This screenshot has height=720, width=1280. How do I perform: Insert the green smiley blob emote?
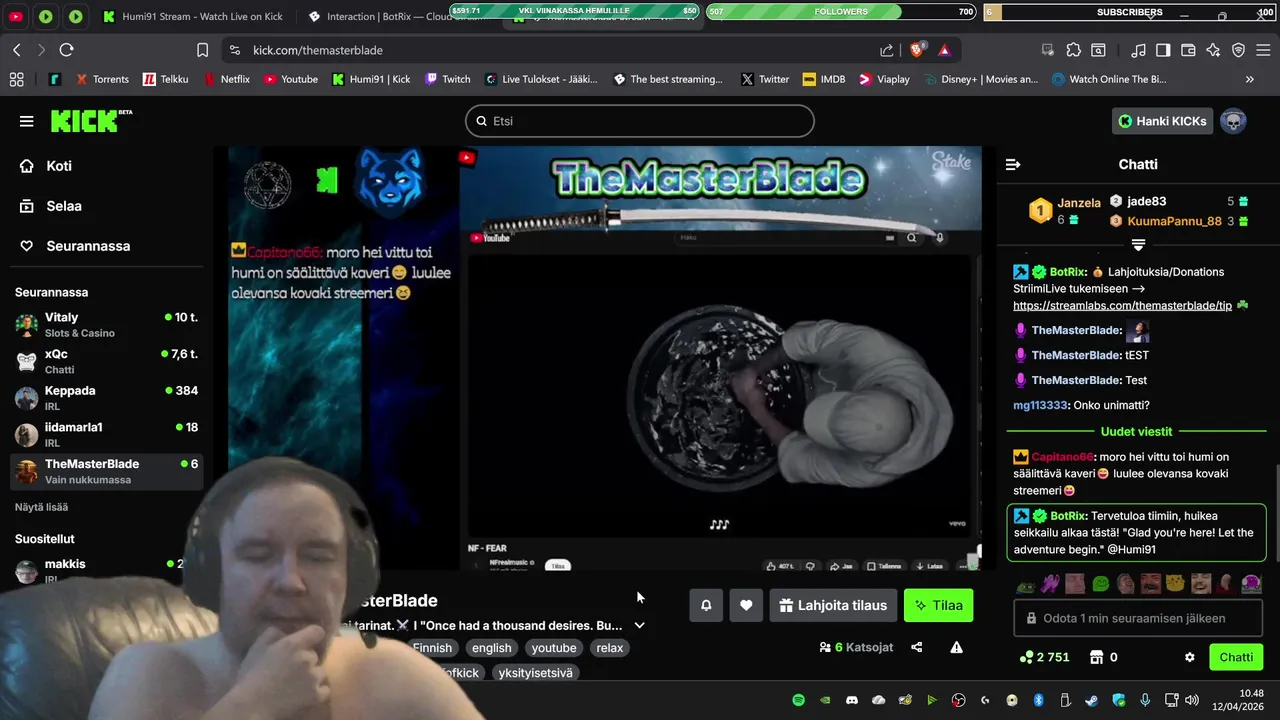[1101, 583]
